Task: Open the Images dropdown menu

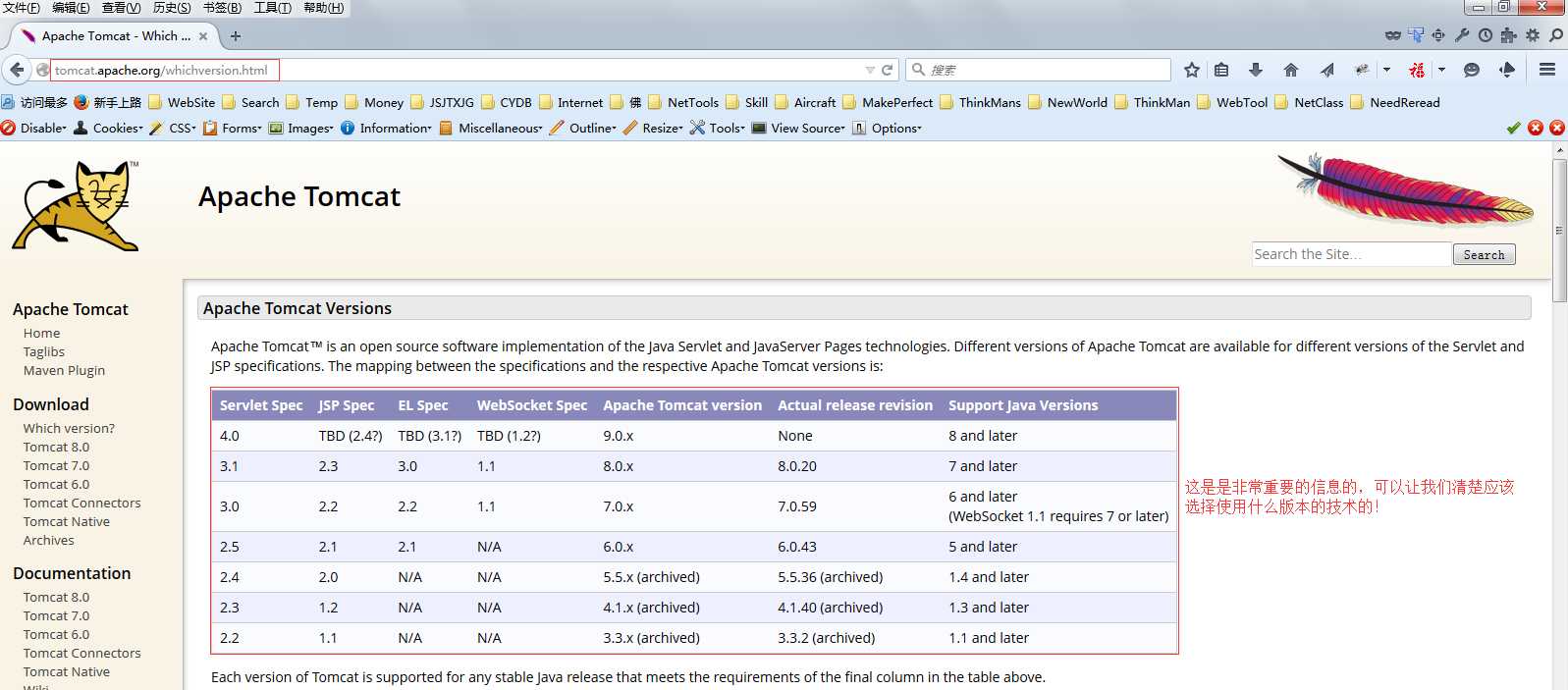Action: tap(302, 128)
